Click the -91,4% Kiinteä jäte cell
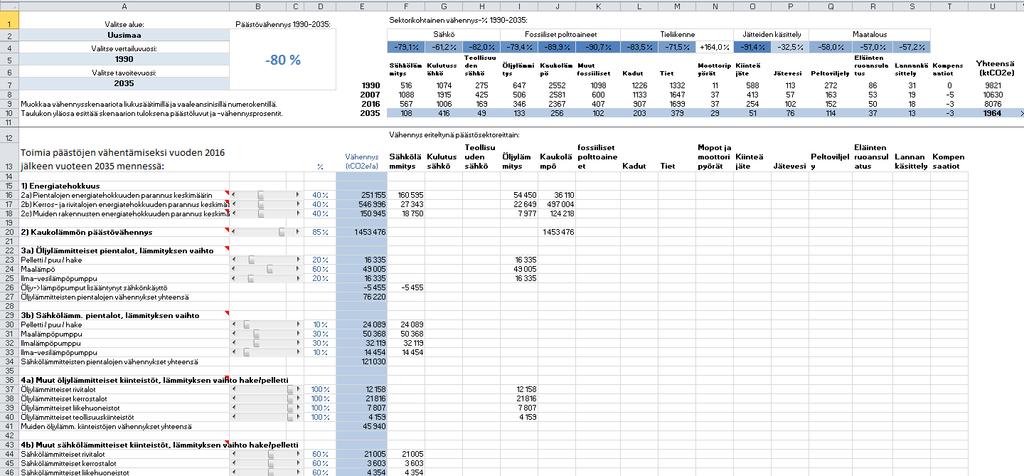Screen dimensions: 1024x476 (752, 47)
